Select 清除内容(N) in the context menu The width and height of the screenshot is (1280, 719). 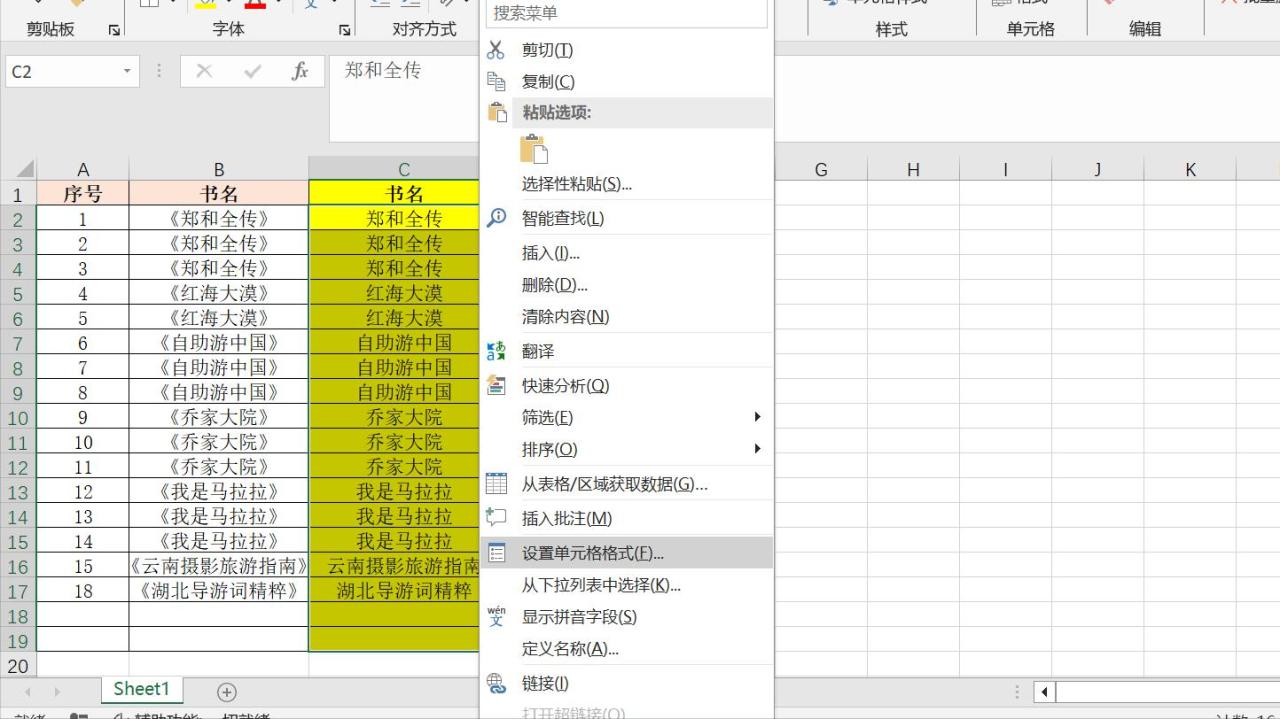coord(626,317)
